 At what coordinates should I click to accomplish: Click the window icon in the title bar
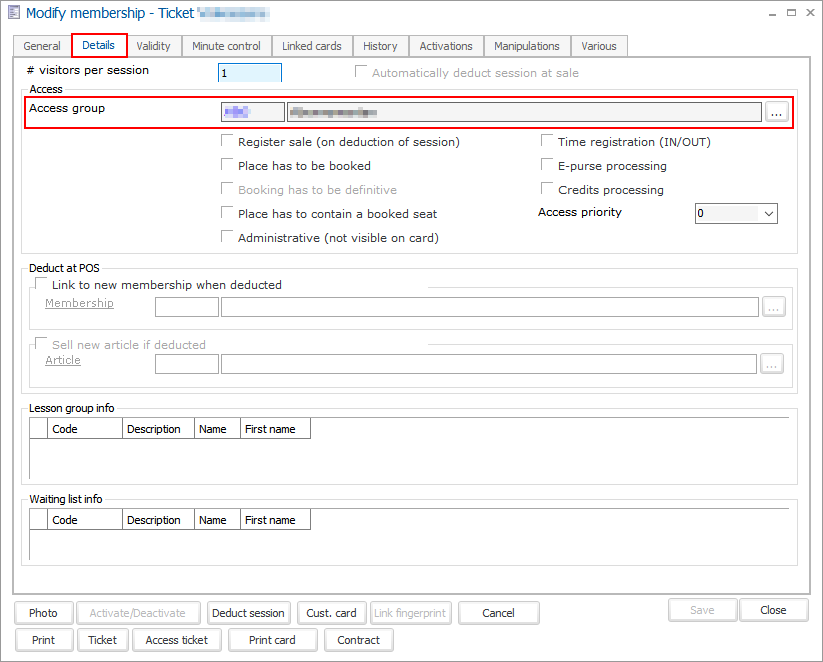point(14,13)
